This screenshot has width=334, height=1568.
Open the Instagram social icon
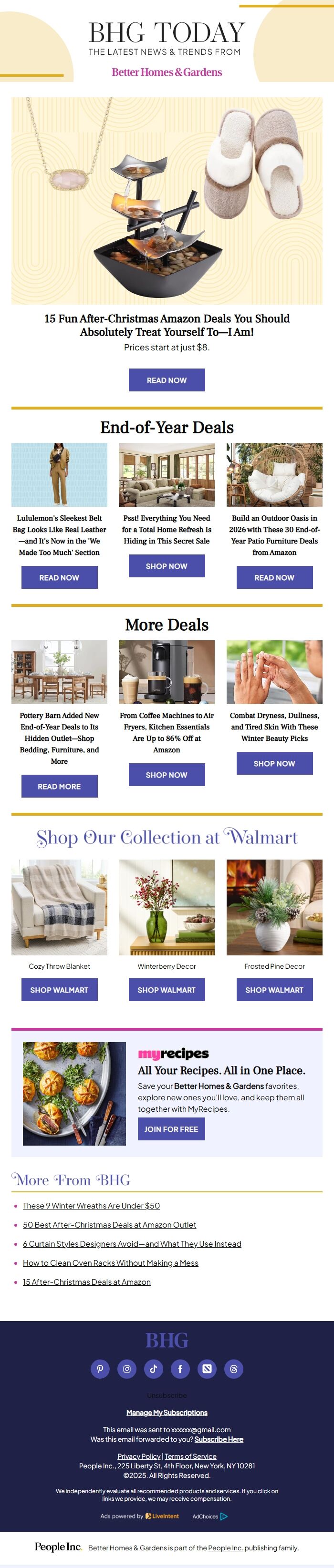[x=127, y=1368]
